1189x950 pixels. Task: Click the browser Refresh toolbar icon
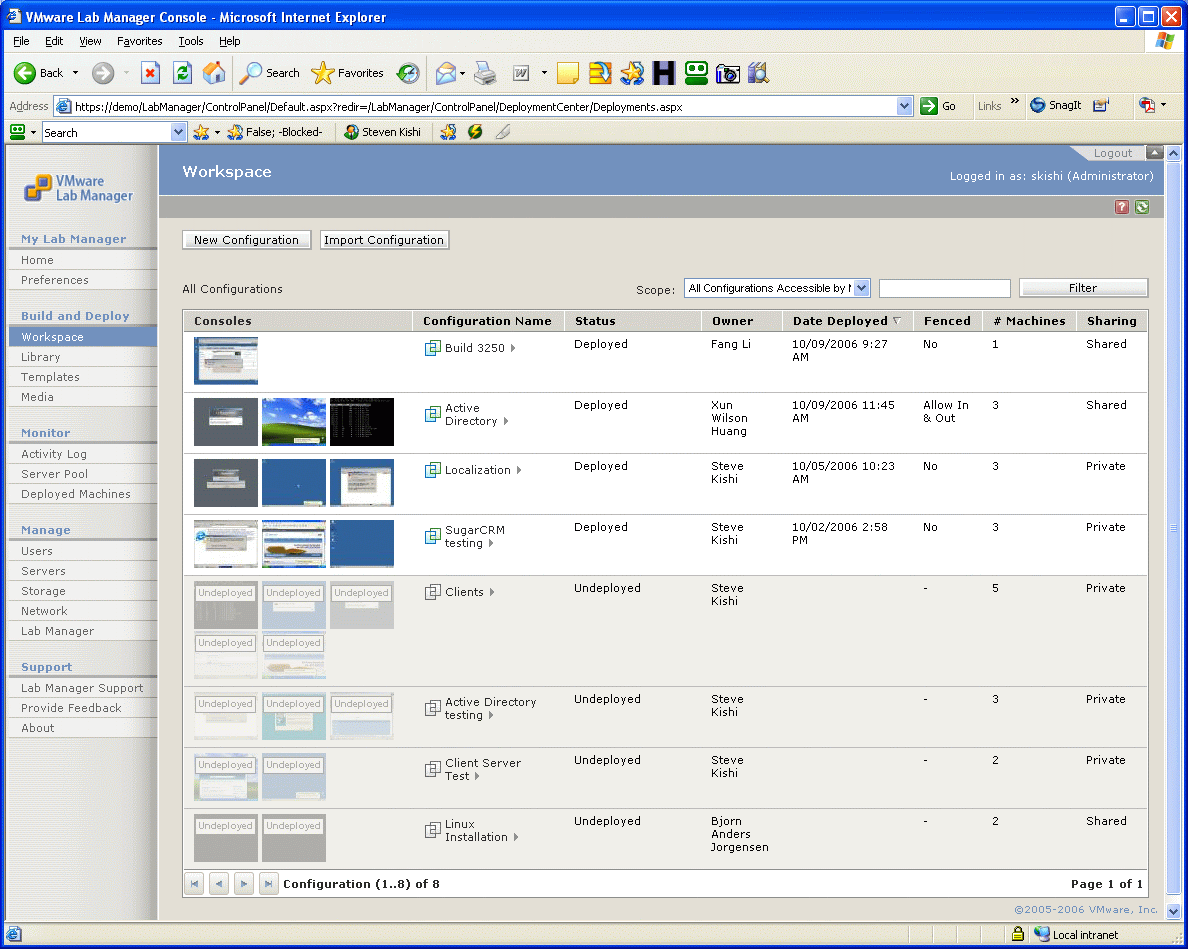coord(182,73)
